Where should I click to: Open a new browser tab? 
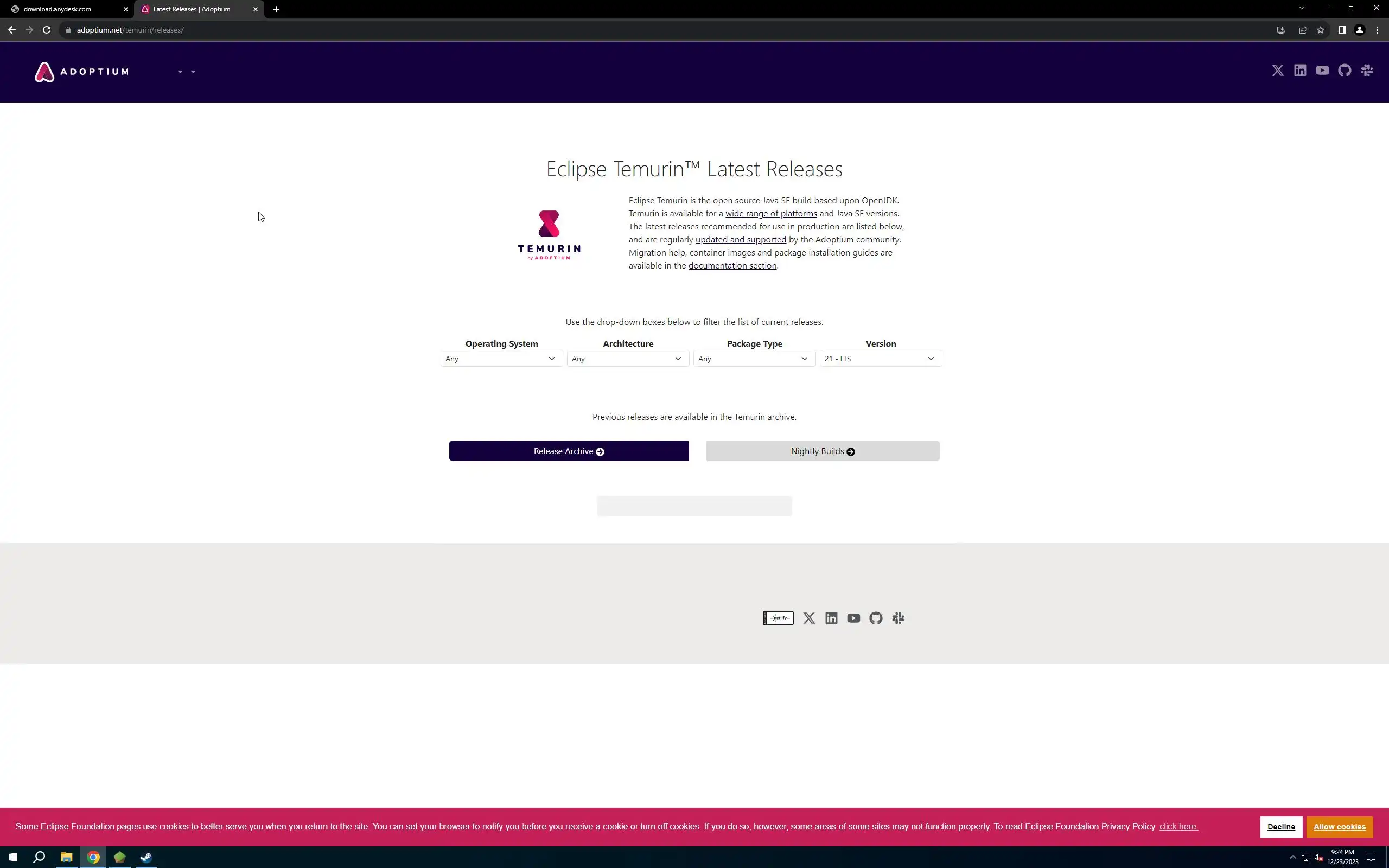[x=276, y=9]
